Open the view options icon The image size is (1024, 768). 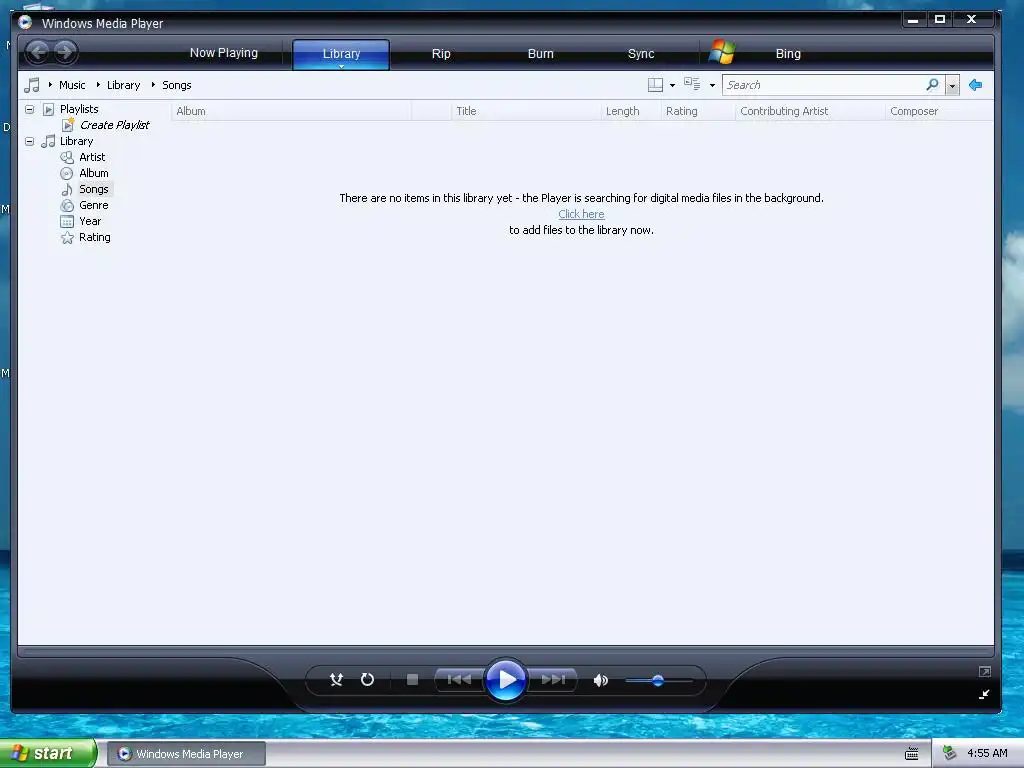692,84
